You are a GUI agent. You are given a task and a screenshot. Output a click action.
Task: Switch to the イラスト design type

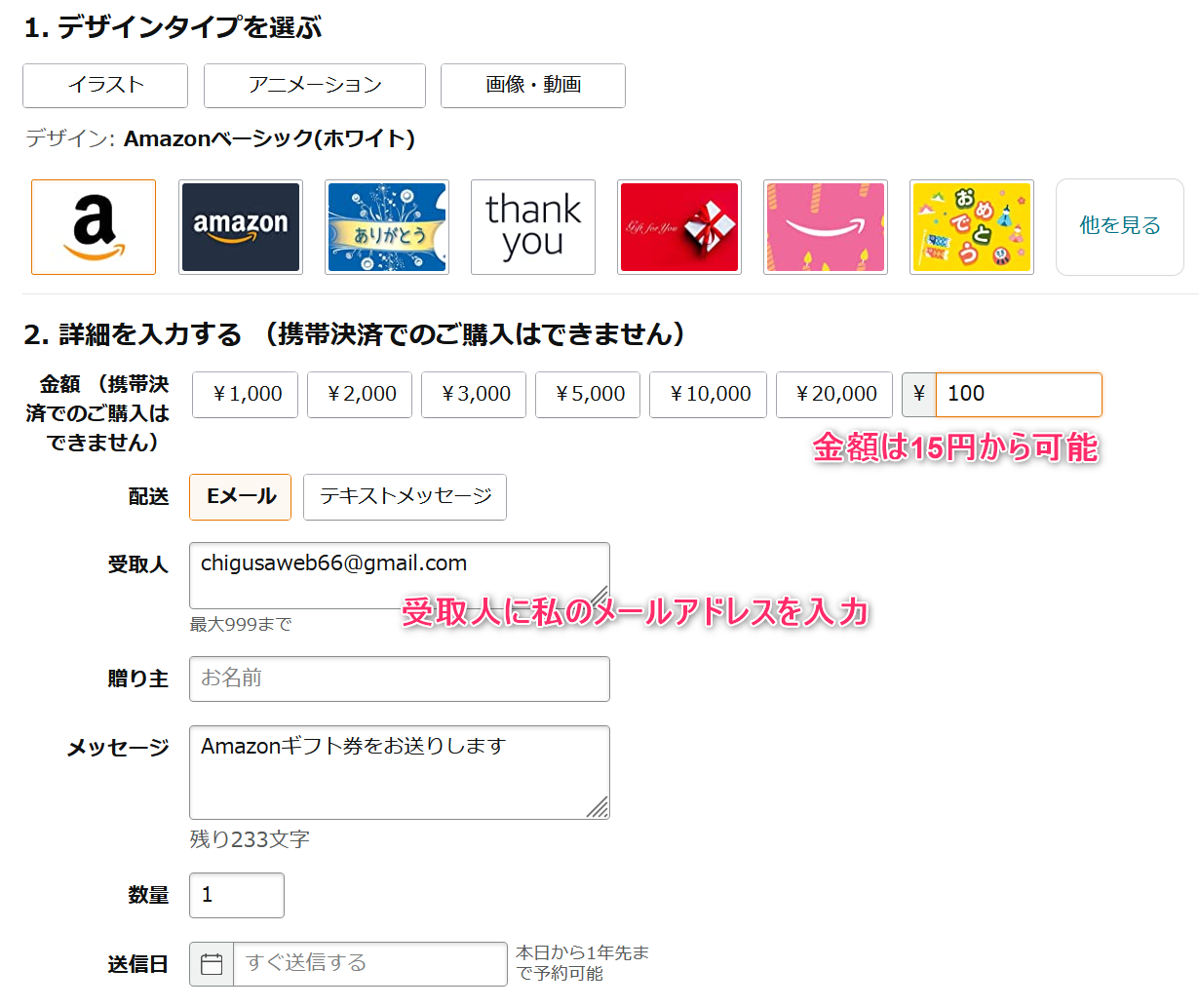105,86
